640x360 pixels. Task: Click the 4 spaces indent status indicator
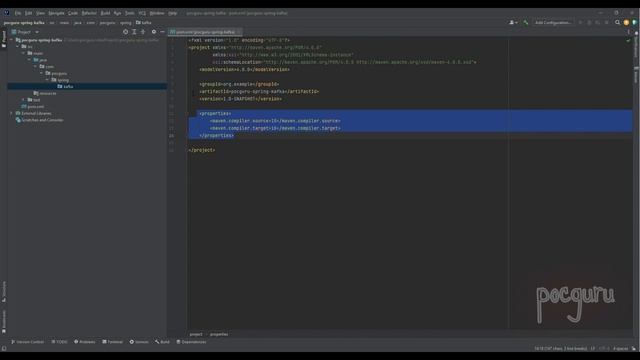[x=620, y=349]
